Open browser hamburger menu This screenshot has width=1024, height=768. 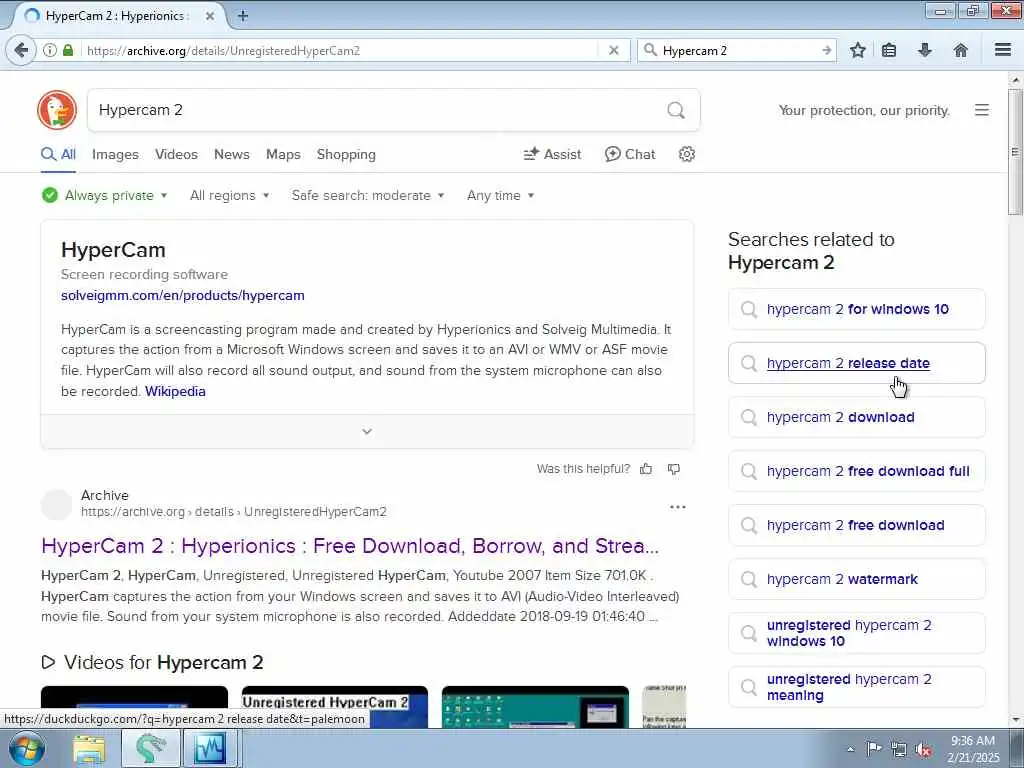1003,50
